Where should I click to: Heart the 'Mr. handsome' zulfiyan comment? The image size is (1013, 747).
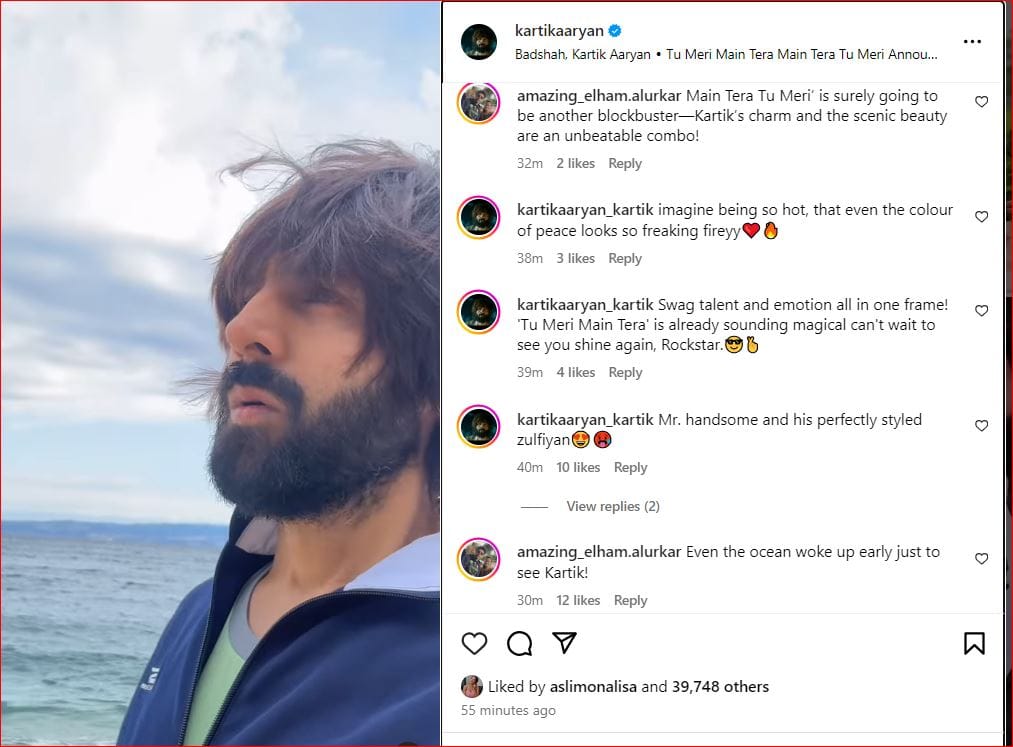coord(981,425)
